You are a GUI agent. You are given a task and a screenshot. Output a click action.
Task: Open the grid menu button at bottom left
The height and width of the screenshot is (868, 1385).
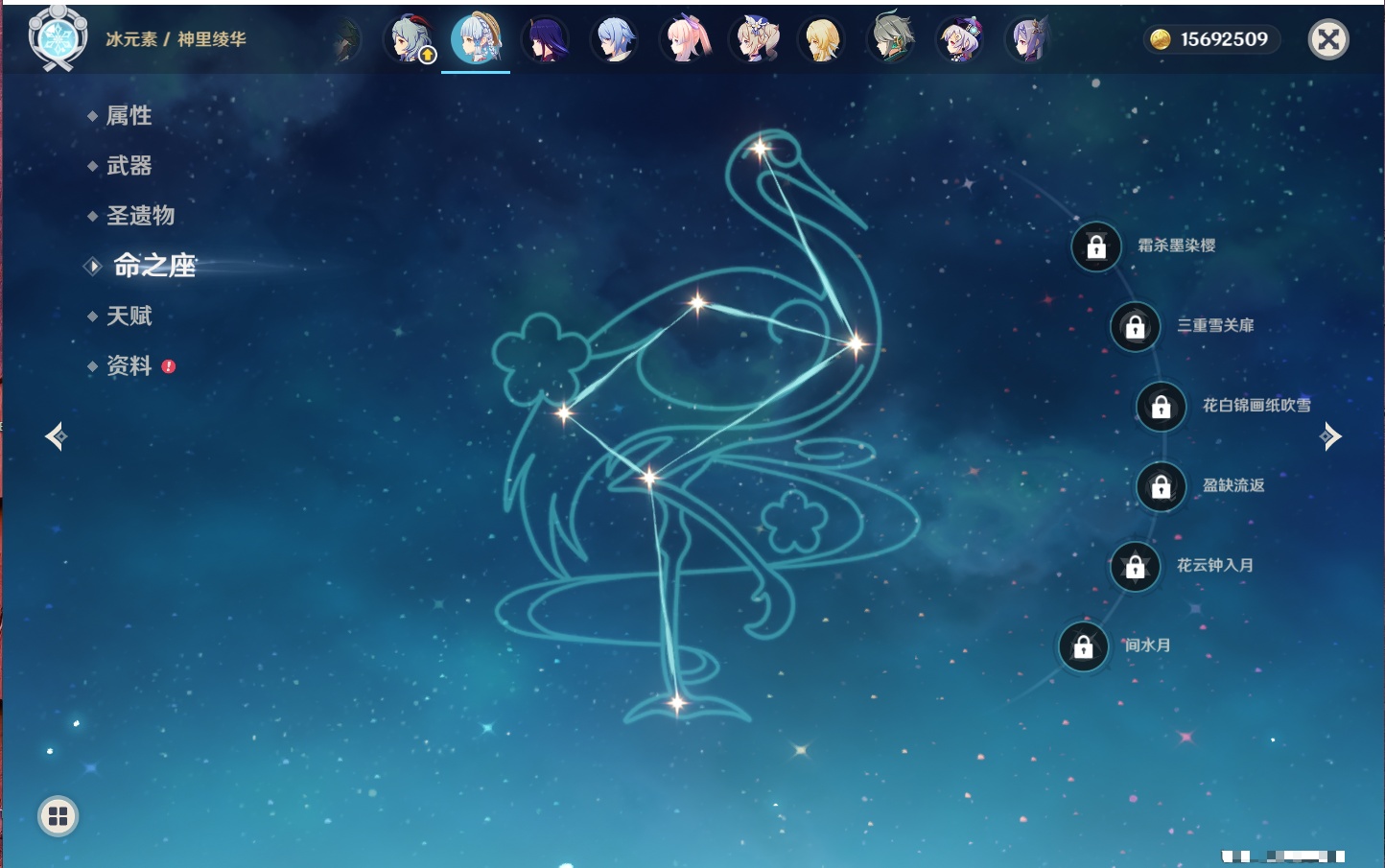coord(58,816)
